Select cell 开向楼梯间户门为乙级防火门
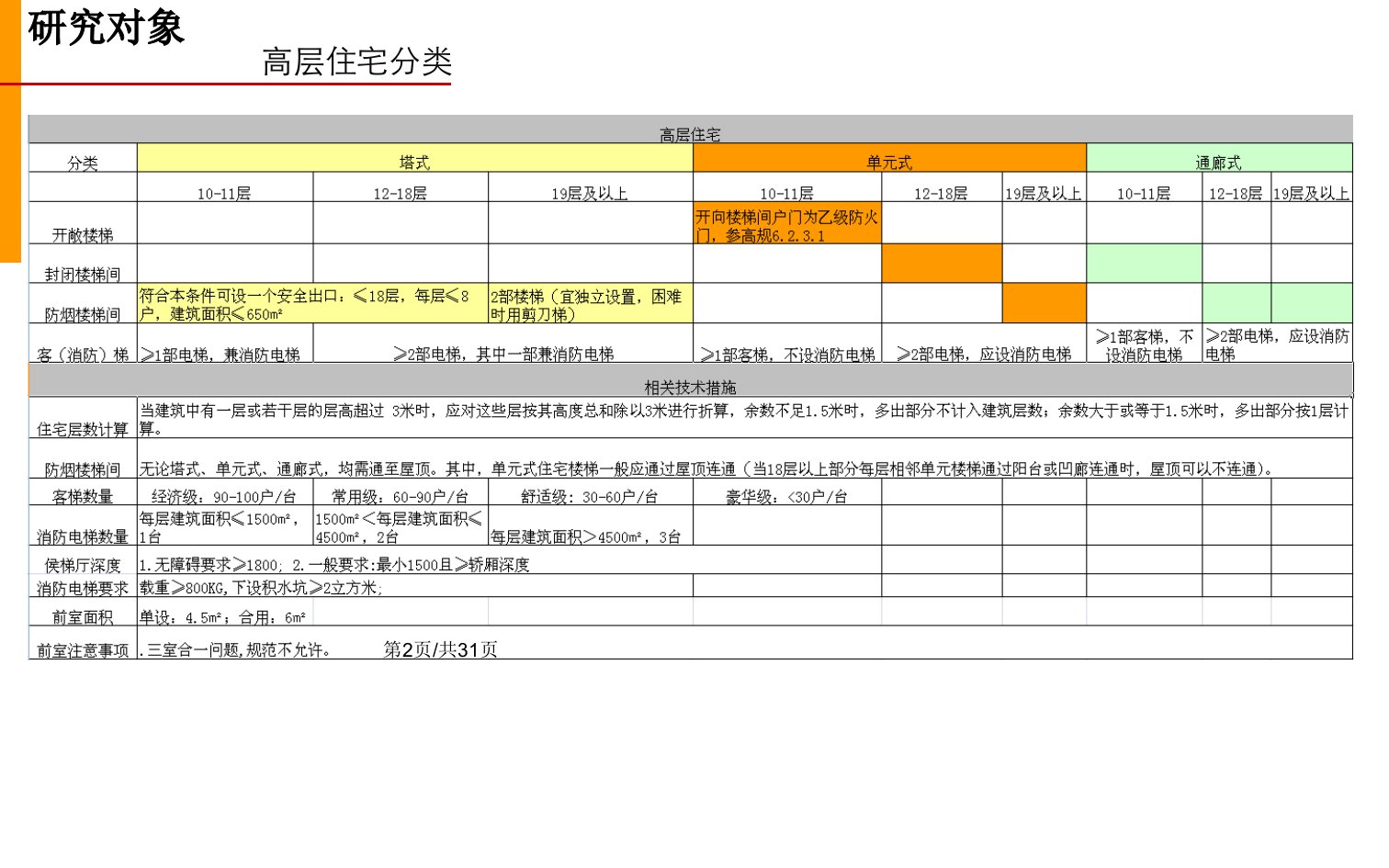Viewport: 1389px width, 868px height. tap(787, 225)
